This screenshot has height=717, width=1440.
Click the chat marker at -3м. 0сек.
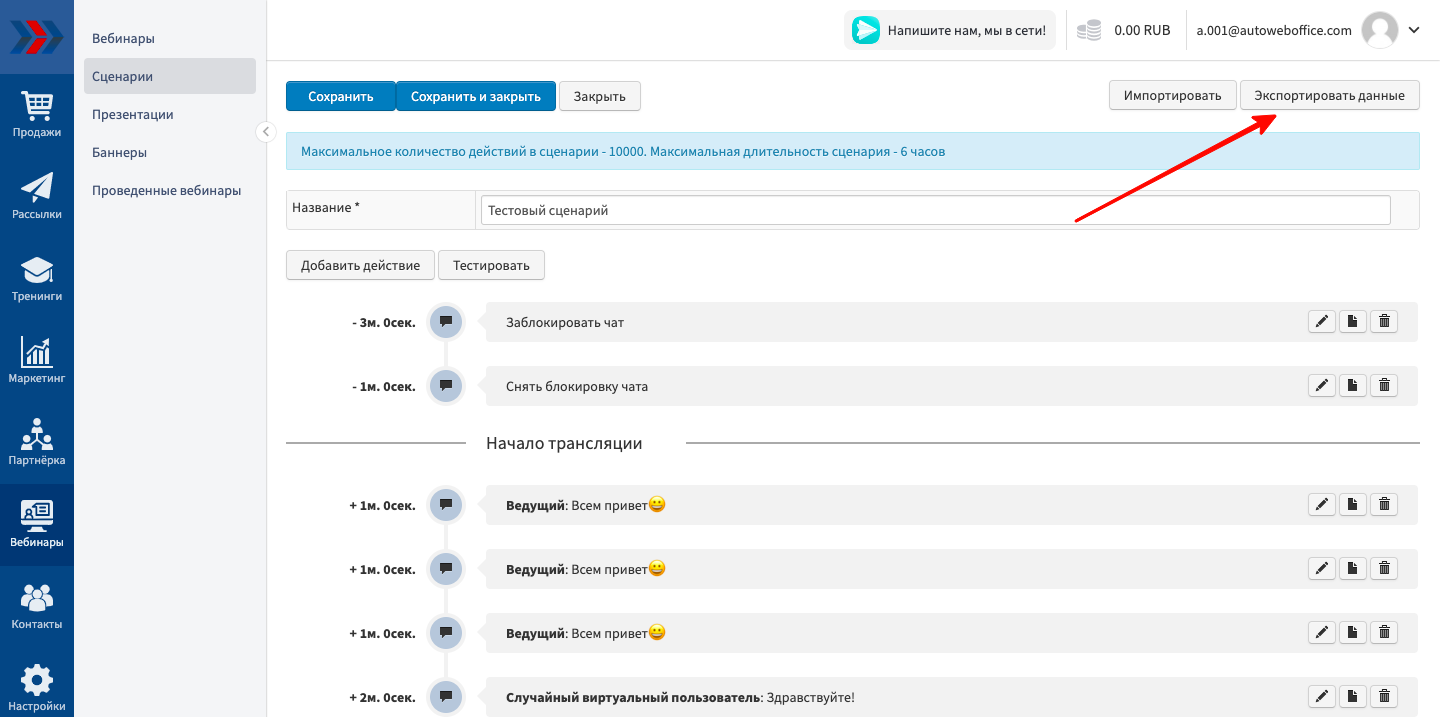coord(446,322)
